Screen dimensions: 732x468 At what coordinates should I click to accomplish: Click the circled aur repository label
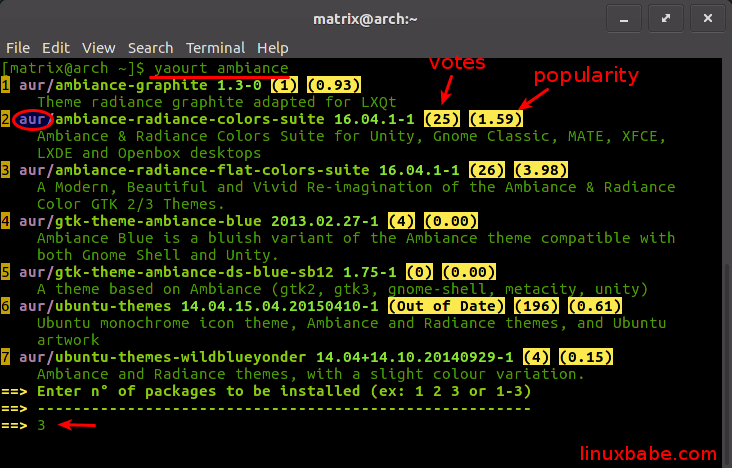(x=33, y=120)
